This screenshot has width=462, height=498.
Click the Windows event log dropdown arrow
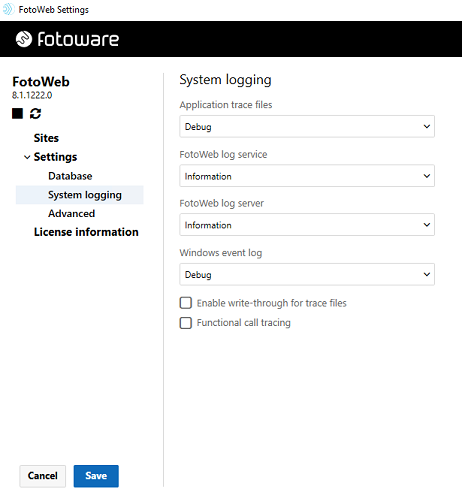tap(427, 274)
